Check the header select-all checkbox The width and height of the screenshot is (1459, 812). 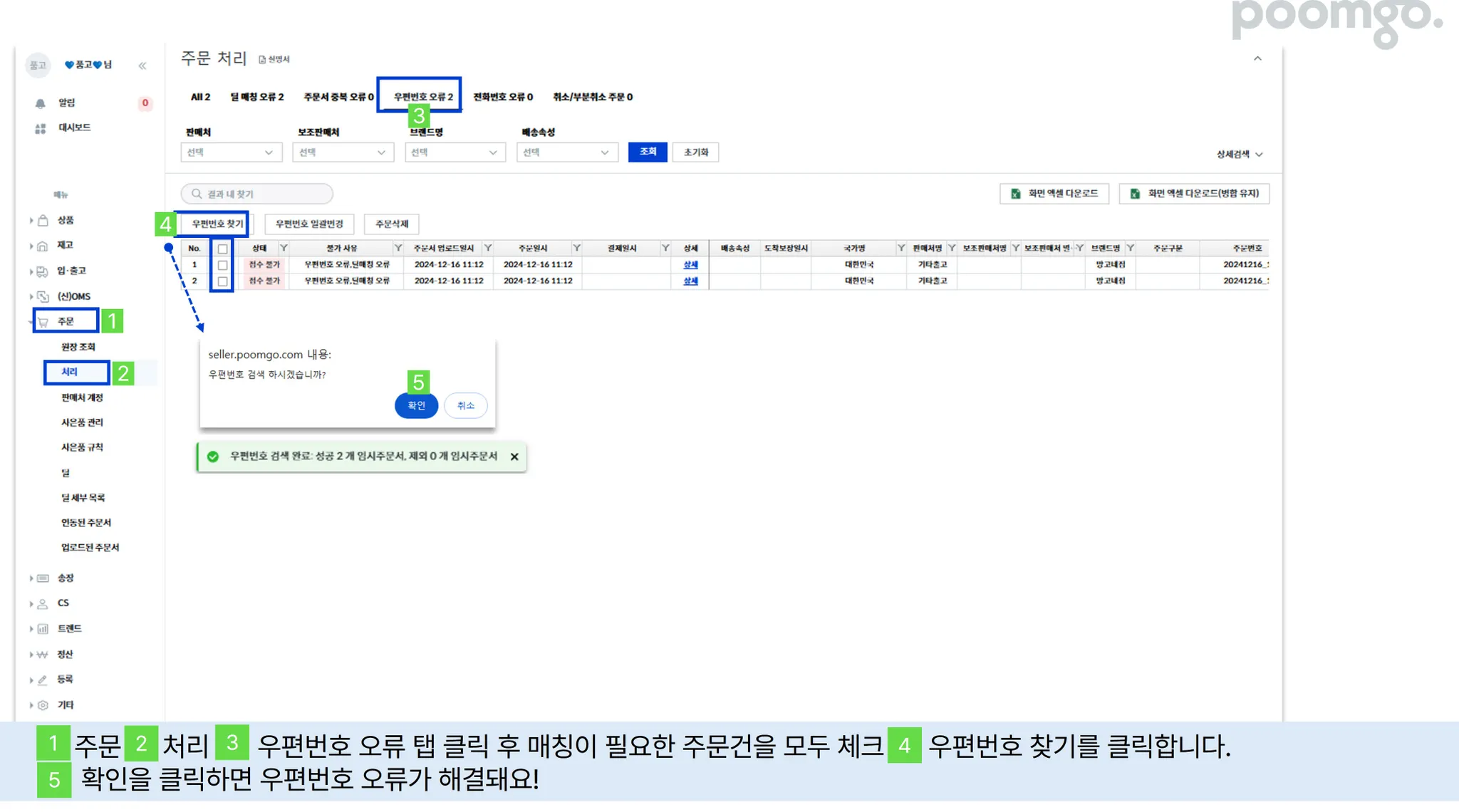223,249
